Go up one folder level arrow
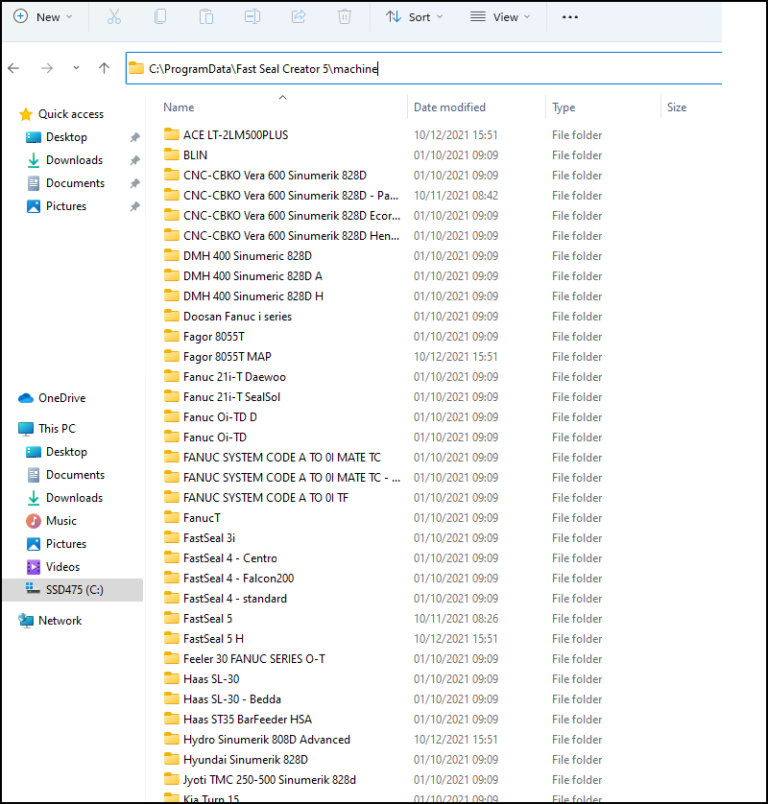 click(104, 68)
